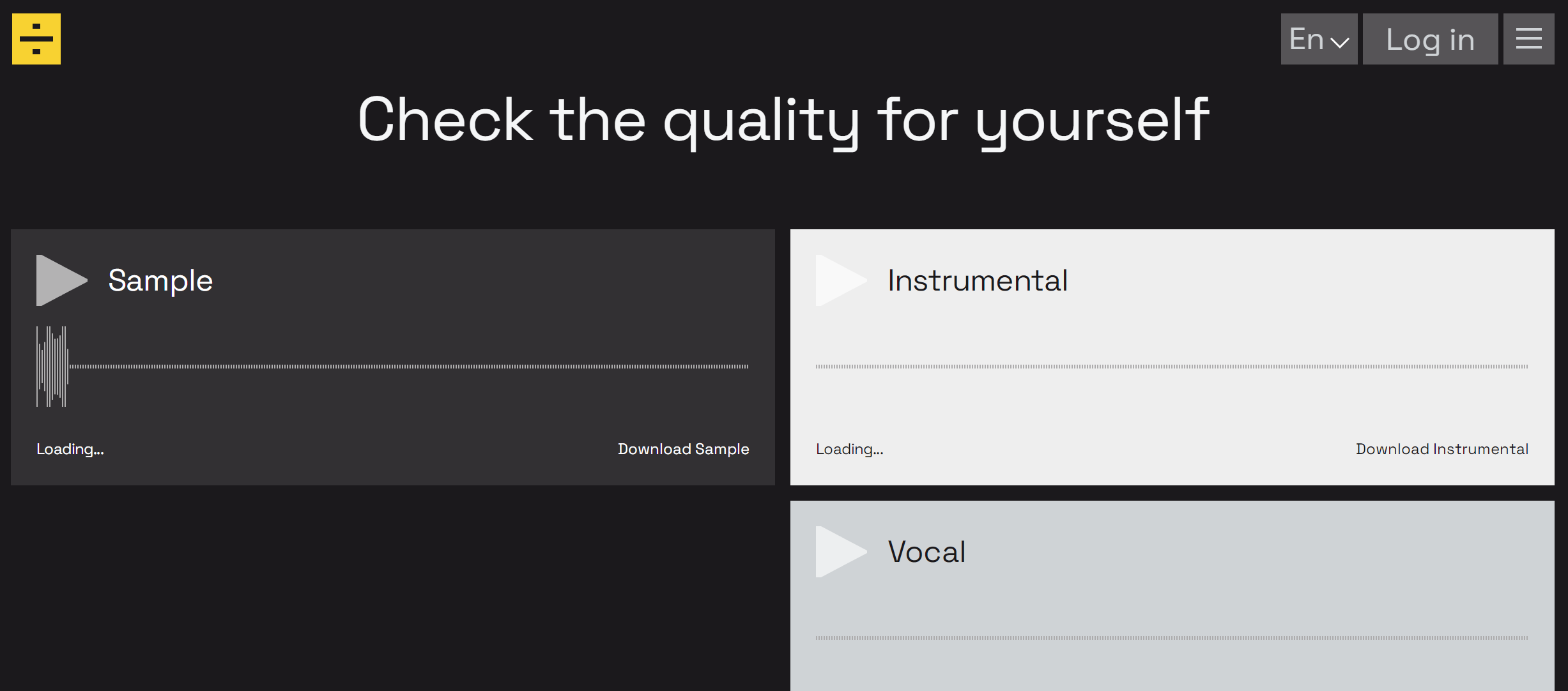The height and width of the screenshot is (691, 1568).
Task: Click the Instrumental card's Loading status text
Action: click(x=849, y=449)
